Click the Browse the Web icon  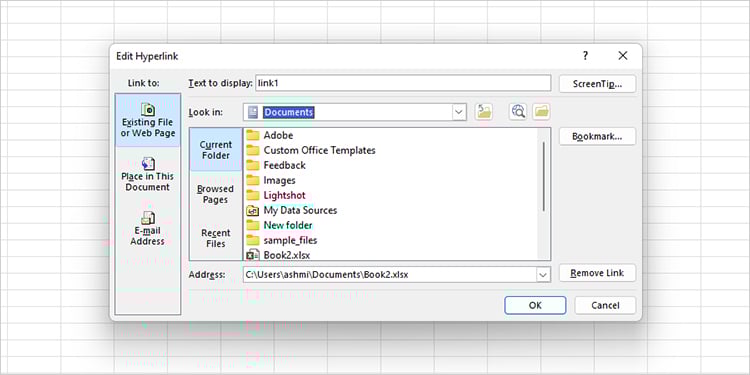(518, 112)
